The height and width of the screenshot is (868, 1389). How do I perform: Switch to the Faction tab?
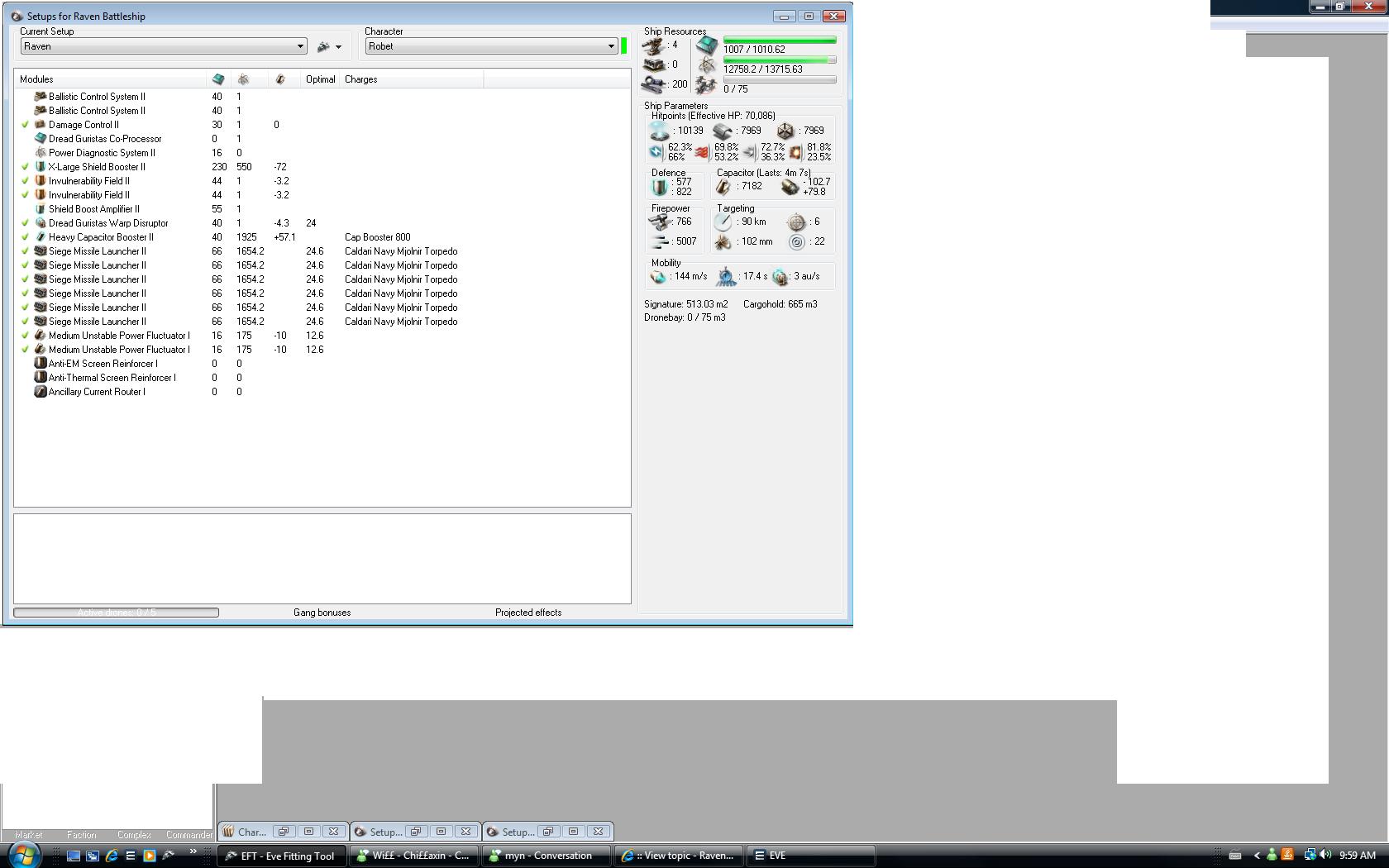pyautogui.click(x=82, y=835)
